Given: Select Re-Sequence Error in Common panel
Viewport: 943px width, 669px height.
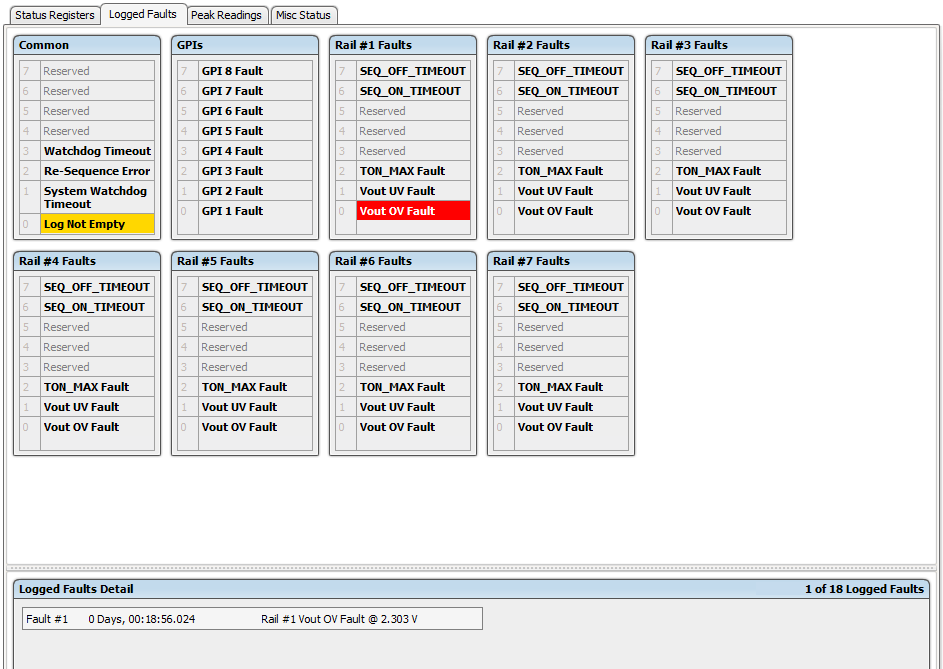Looking at the screenshot, I should pyautogui.click(x=97, y=171).
